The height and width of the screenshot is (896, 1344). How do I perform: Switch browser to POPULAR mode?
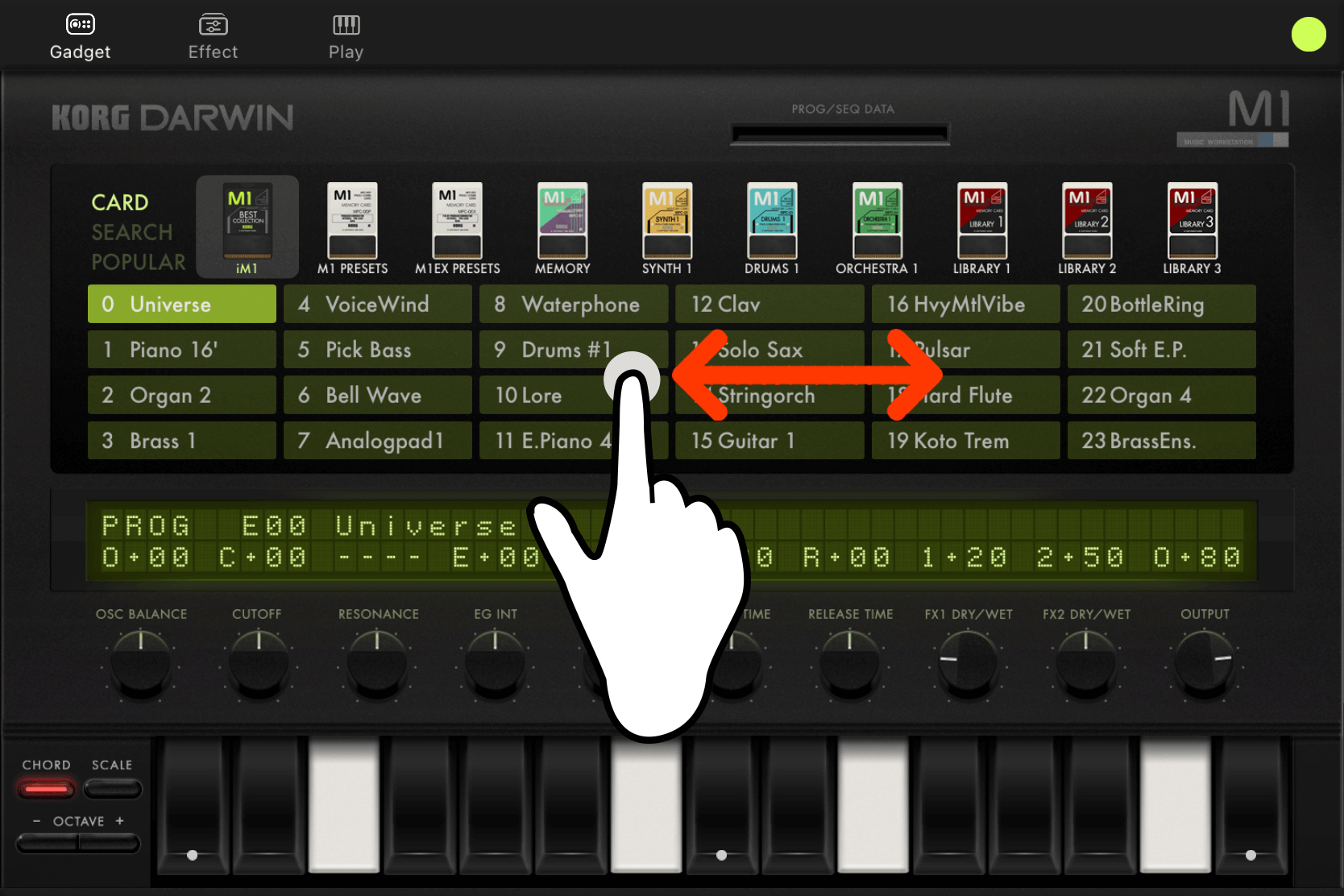point(138,262)
